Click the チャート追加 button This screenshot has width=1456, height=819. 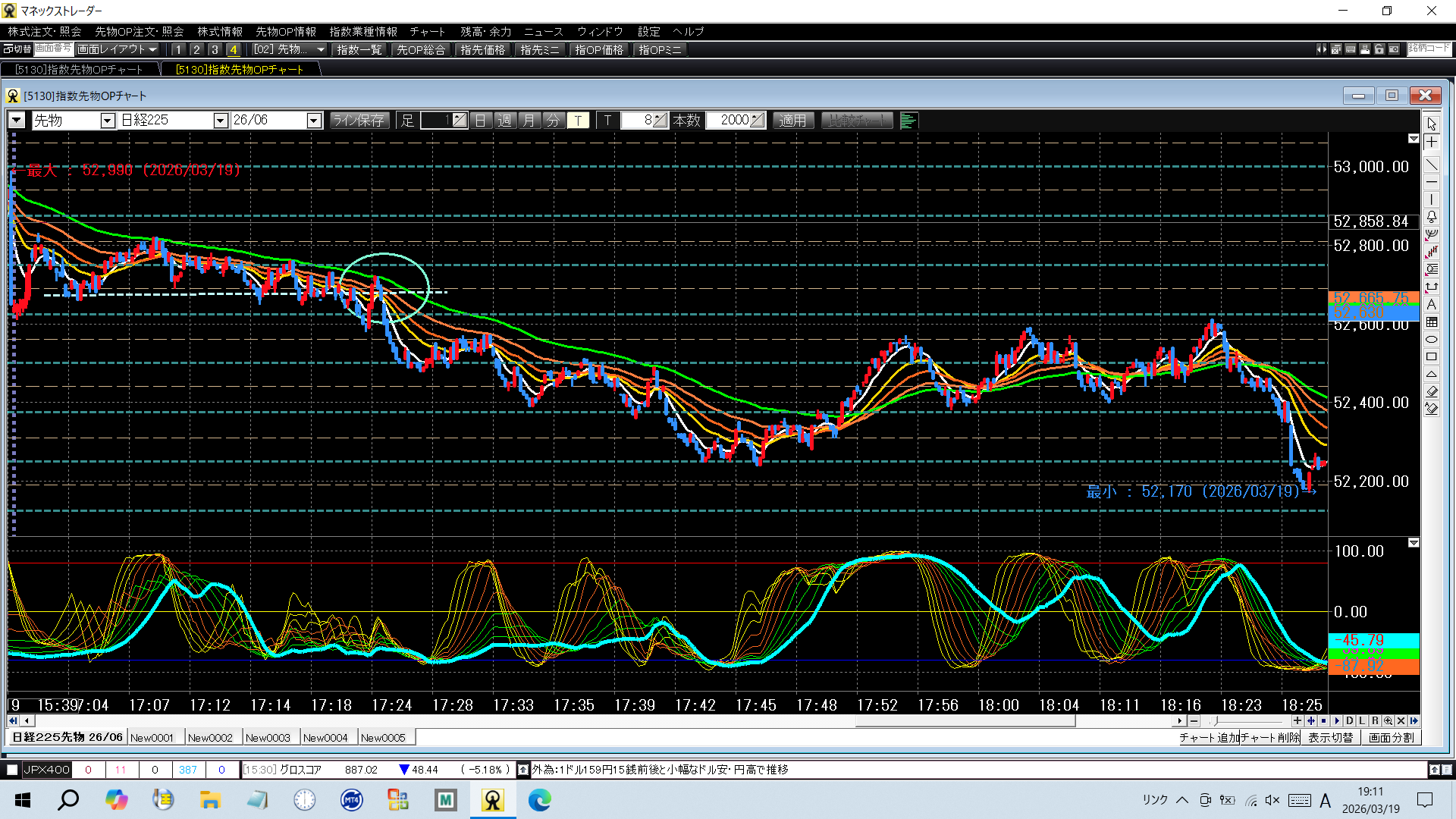click(x=1209, y=738)
